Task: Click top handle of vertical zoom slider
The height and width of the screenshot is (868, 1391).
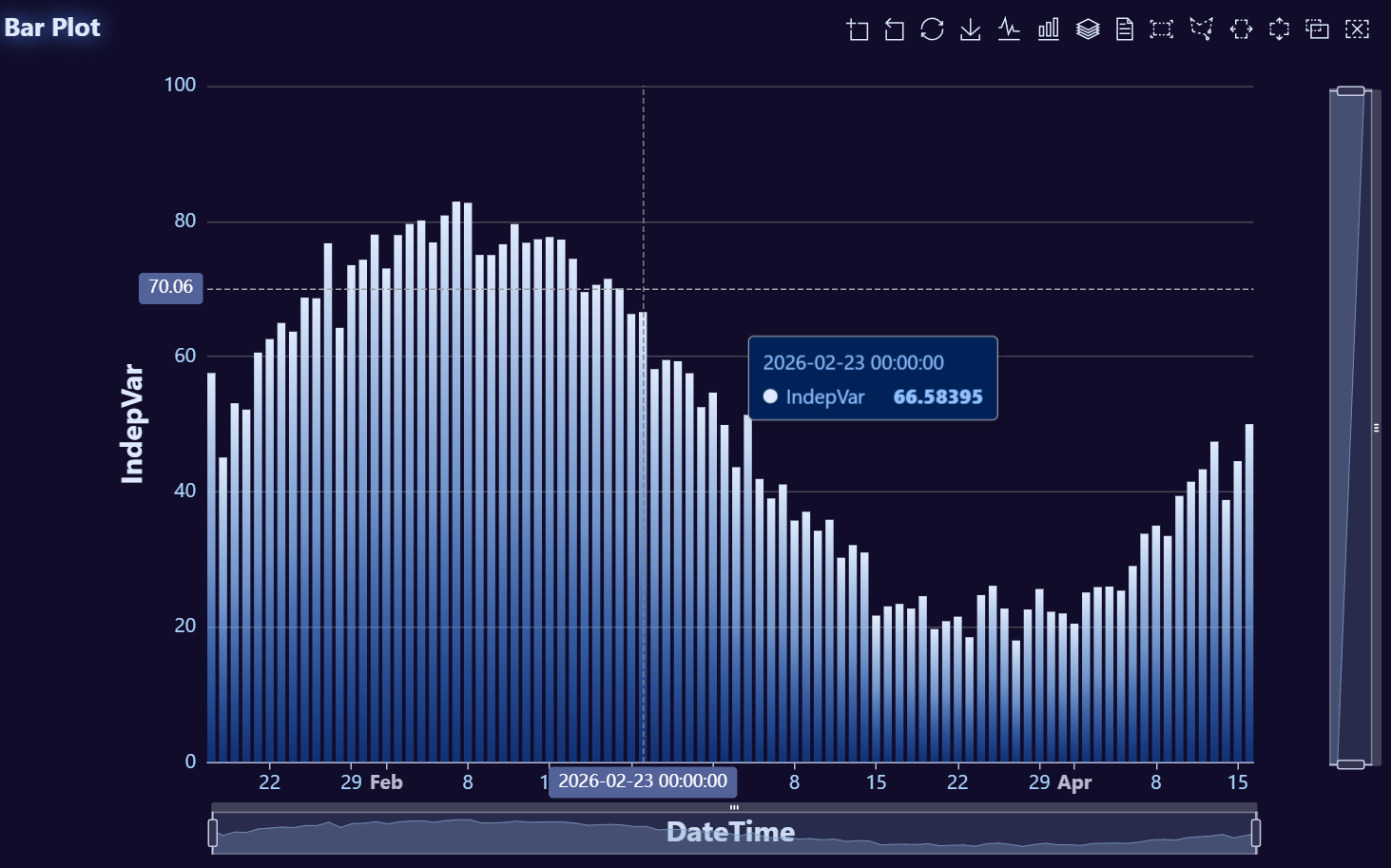Action: coord(1350,91)
